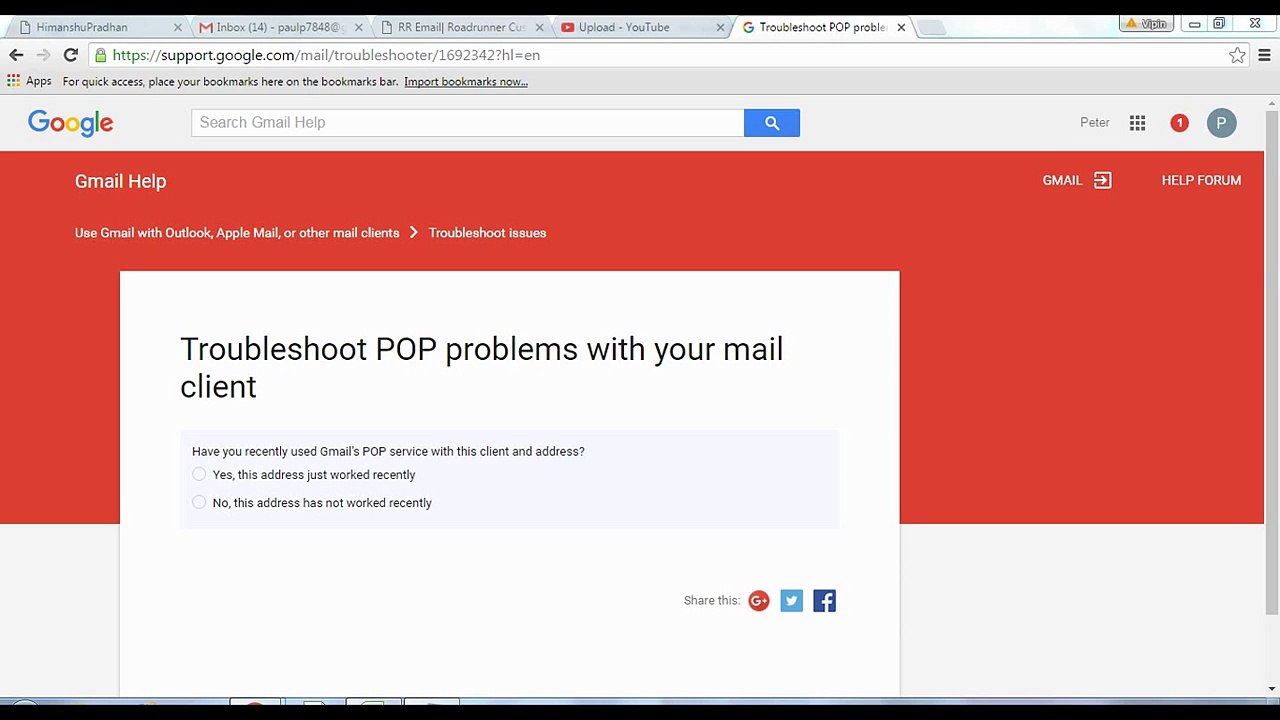
Task: Share this page on Twitter
Action: tap(791, 600)
